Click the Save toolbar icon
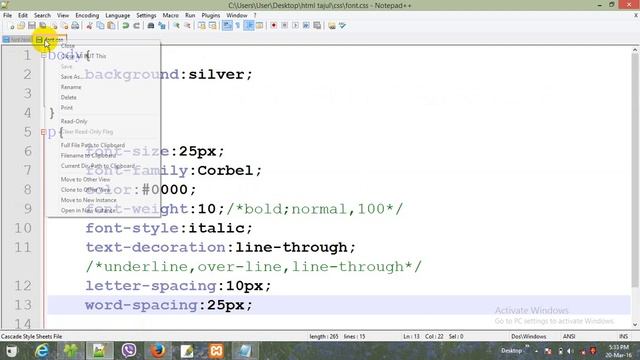 pyautogui.click(x=32, y=26)
